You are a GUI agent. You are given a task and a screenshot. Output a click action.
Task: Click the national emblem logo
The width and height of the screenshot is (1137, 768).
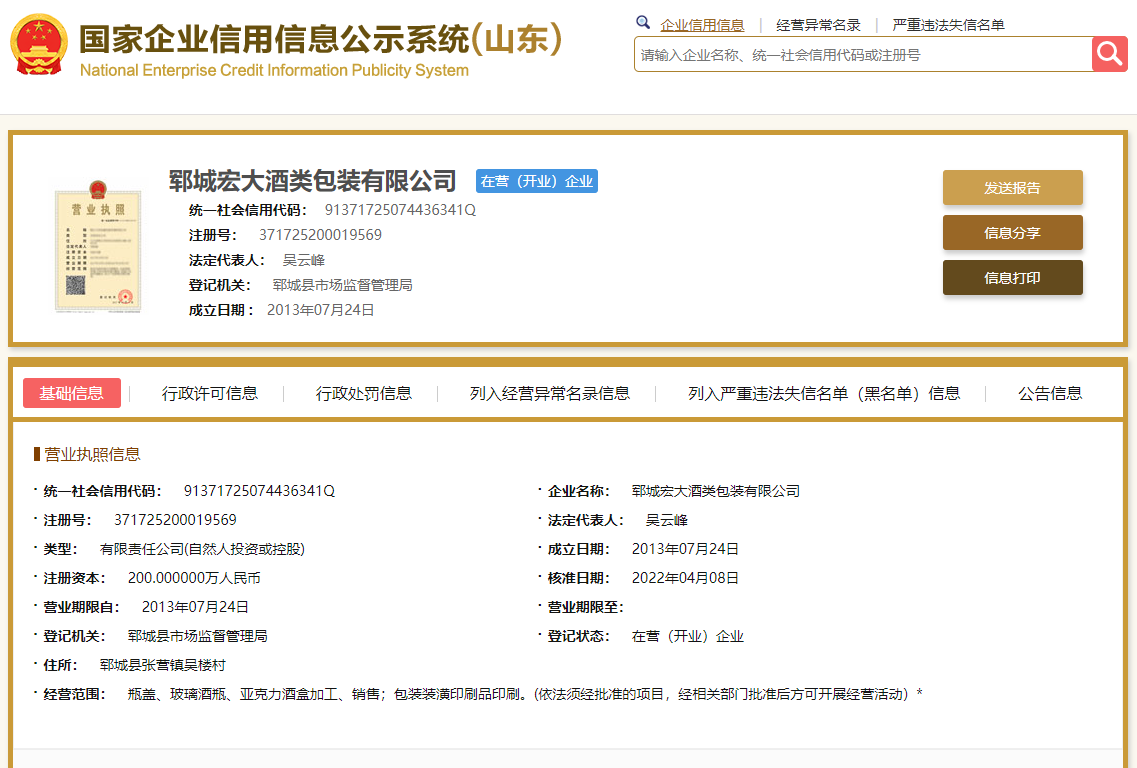coord(39,45)
